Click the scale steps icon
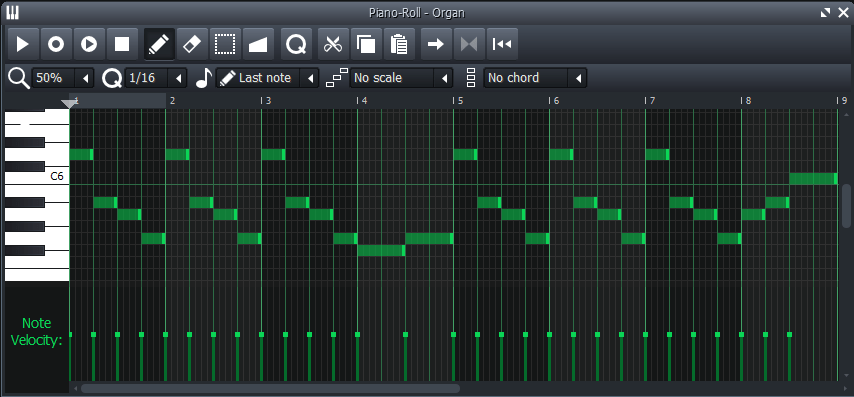854x397 pixels. tap(337, 78)
